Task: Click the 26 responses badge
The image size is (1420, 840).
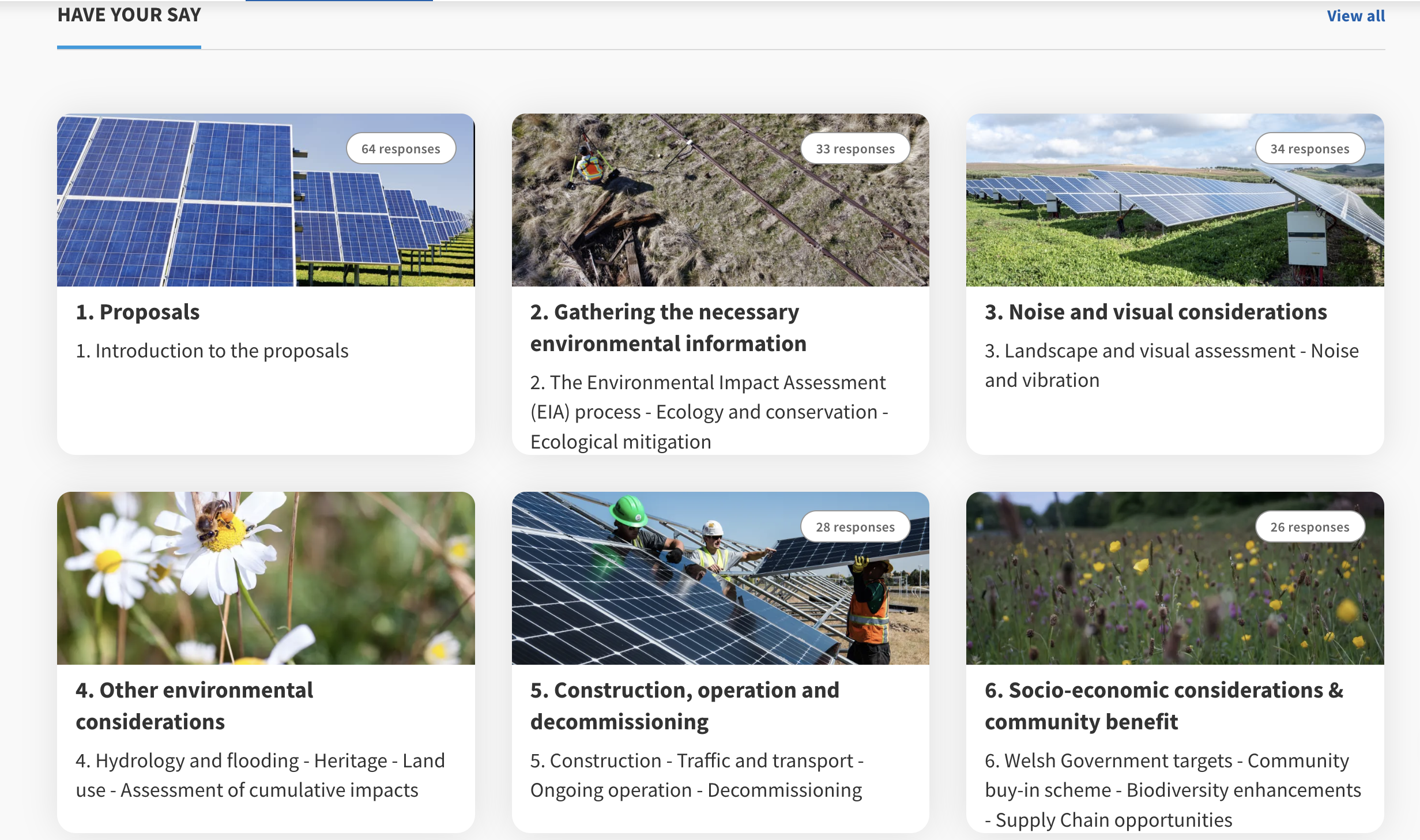Action: [1310, 527]
